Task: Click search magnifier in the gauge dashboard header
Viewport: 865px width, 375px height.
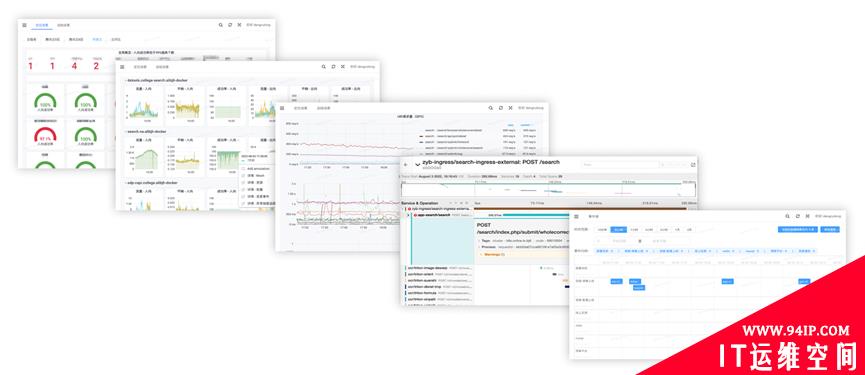Action: coord(221,25)
